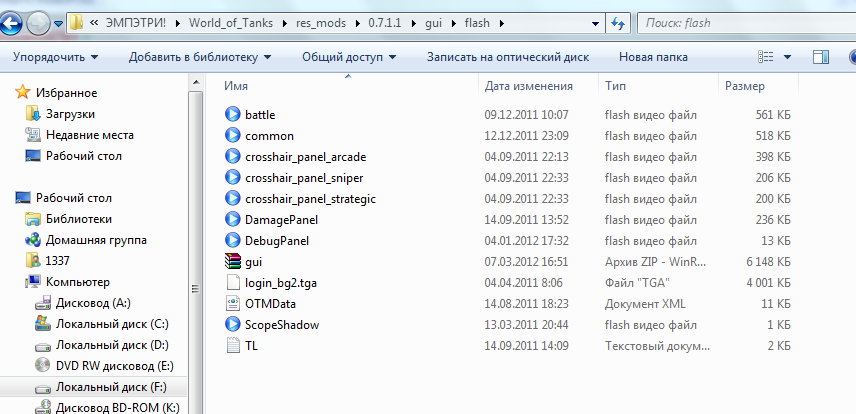Select the 'DamagePanel' file icon
This screenshot has height=414, width=856.
pos(233,219)
